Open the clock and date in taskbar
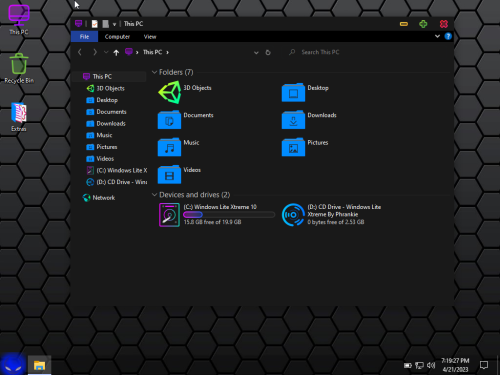Image resolution: width=500 pixels, height=375 pixels. click(x=455, y=365)
